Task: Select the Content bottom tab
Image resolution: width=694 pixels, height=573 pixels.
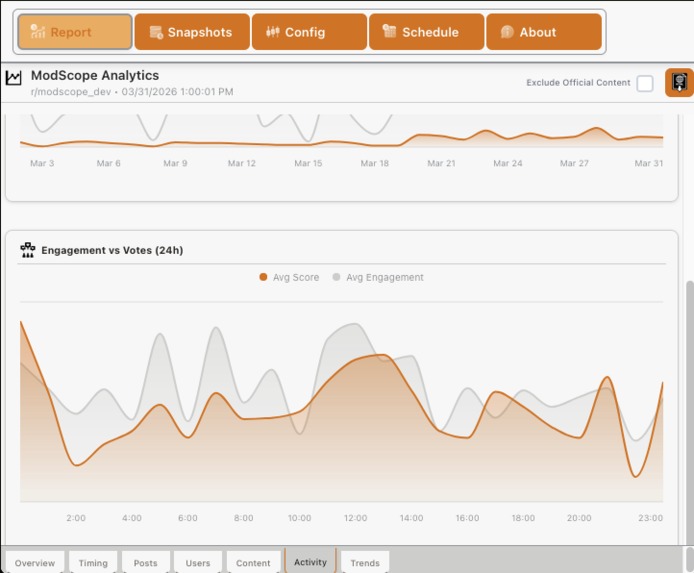Action: [x=253, y=562]
